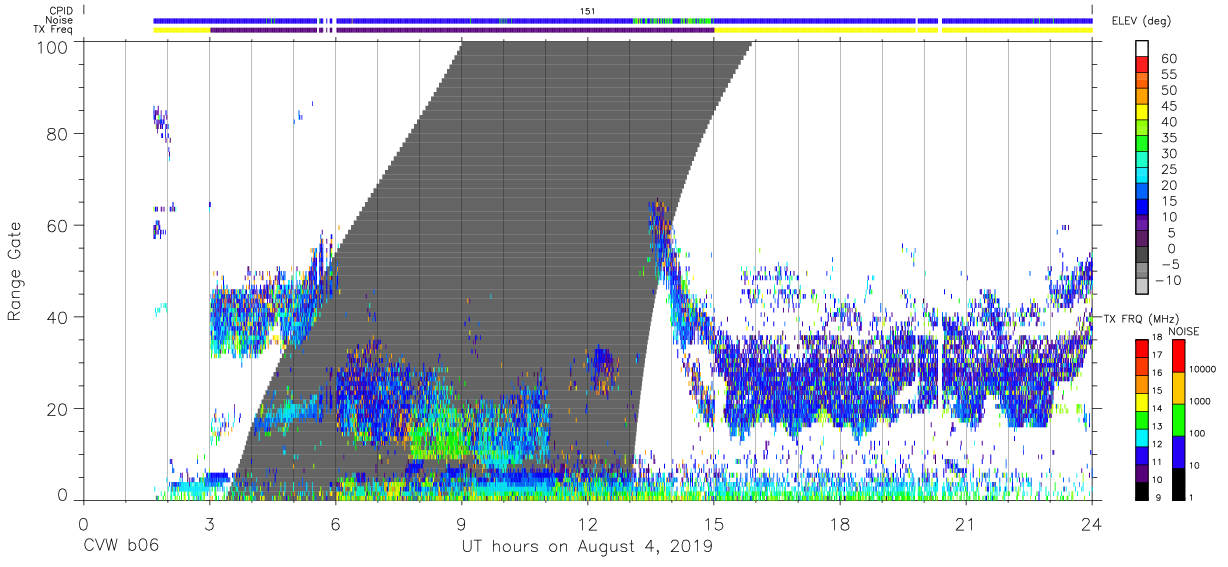Click the NOISE legend title
The height and width of the screenshot is (567, 1228).
pos(1183,331)
